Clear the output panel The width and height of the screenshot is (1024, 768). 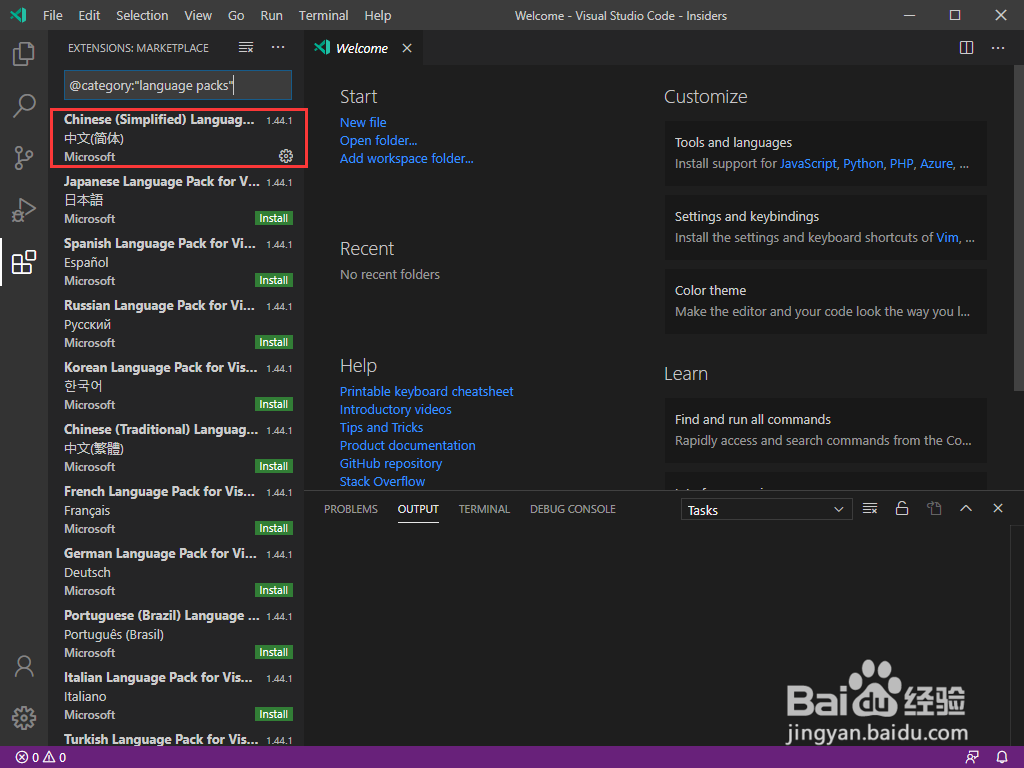[x=870, y=509]
